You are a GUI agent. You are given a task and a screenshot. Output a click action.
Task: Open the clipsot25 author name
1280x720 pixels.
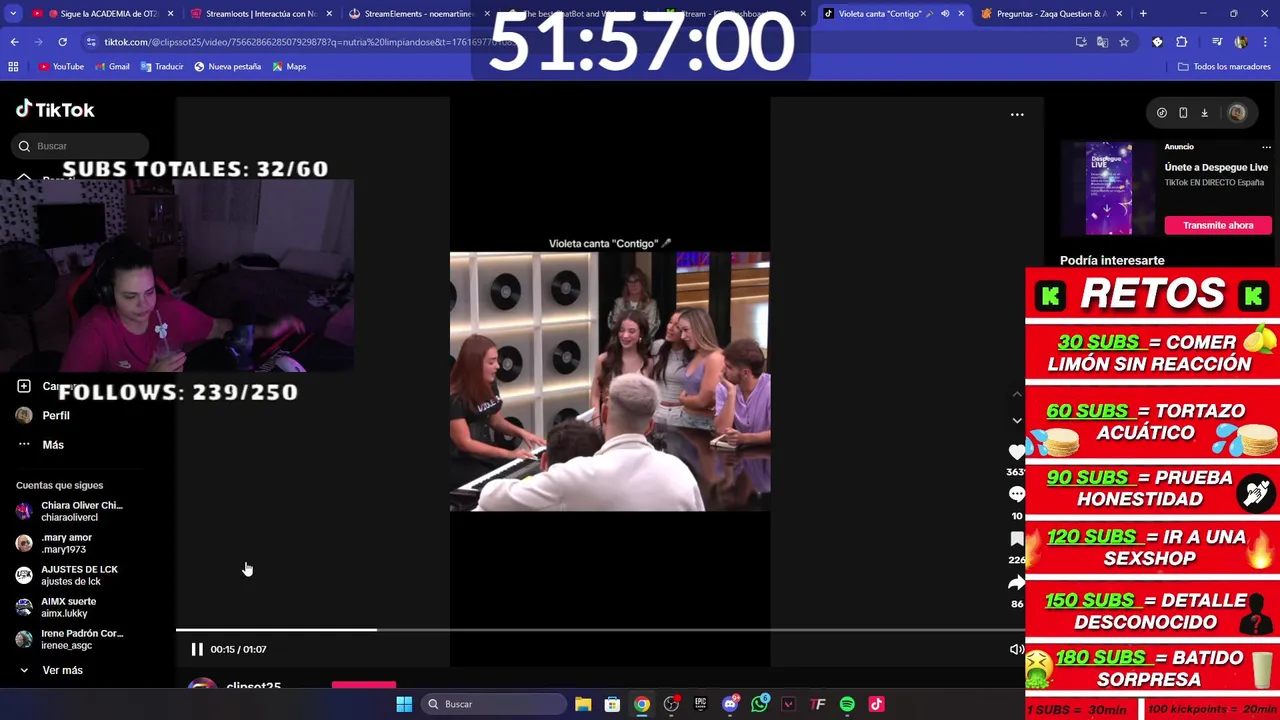coord(254,686)
